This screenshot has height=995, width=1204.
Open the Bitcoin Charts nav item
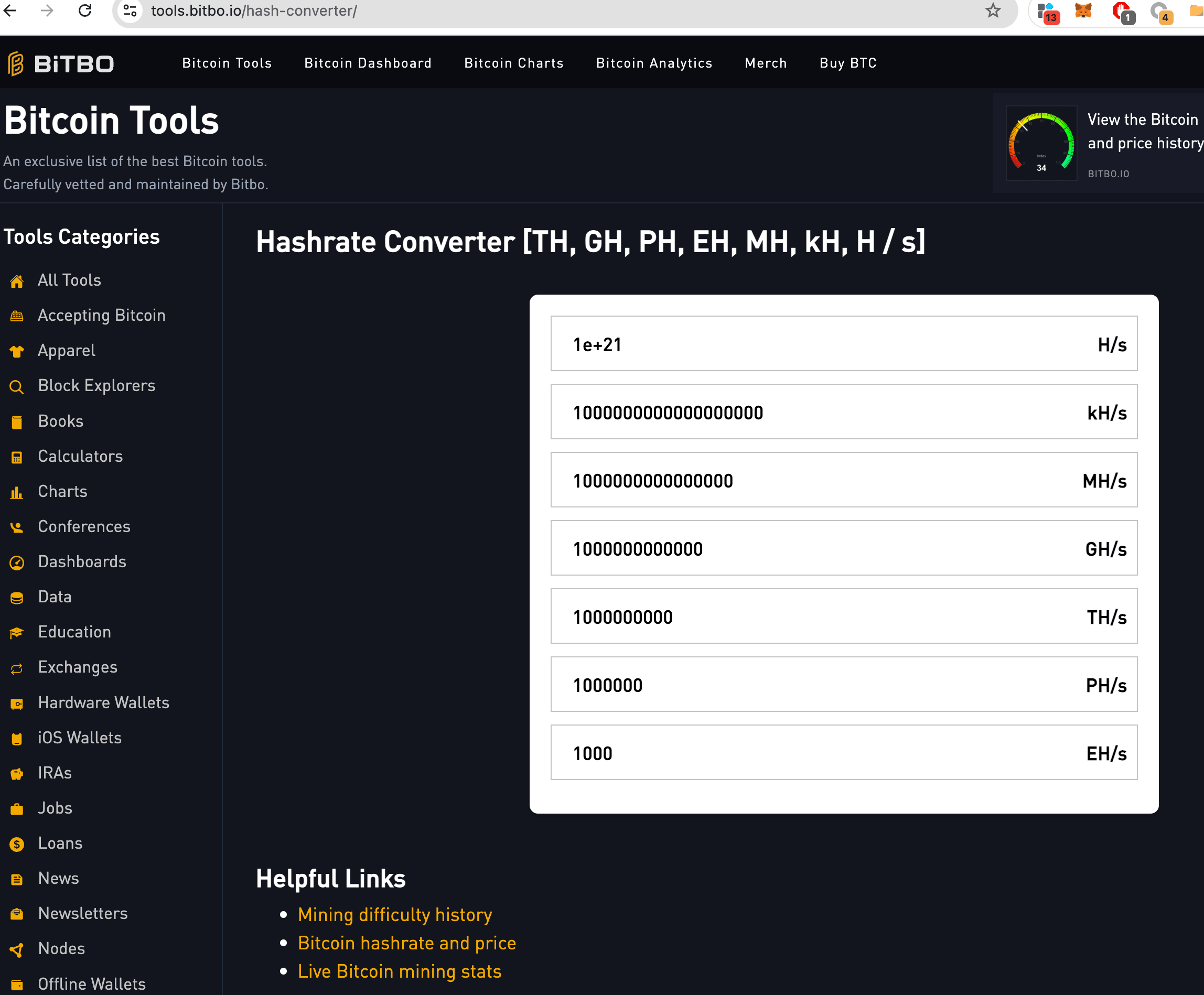[x=514, y=63]
